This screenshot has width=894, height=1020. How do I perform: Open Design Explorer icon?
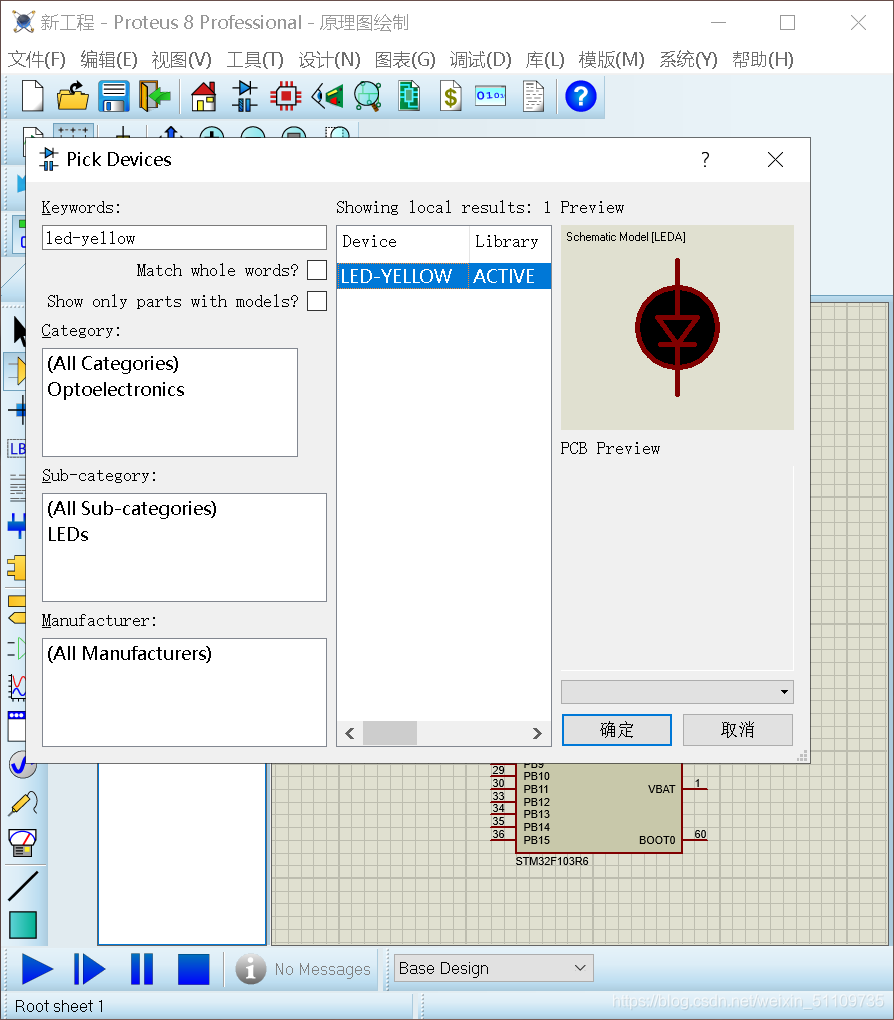409,96
